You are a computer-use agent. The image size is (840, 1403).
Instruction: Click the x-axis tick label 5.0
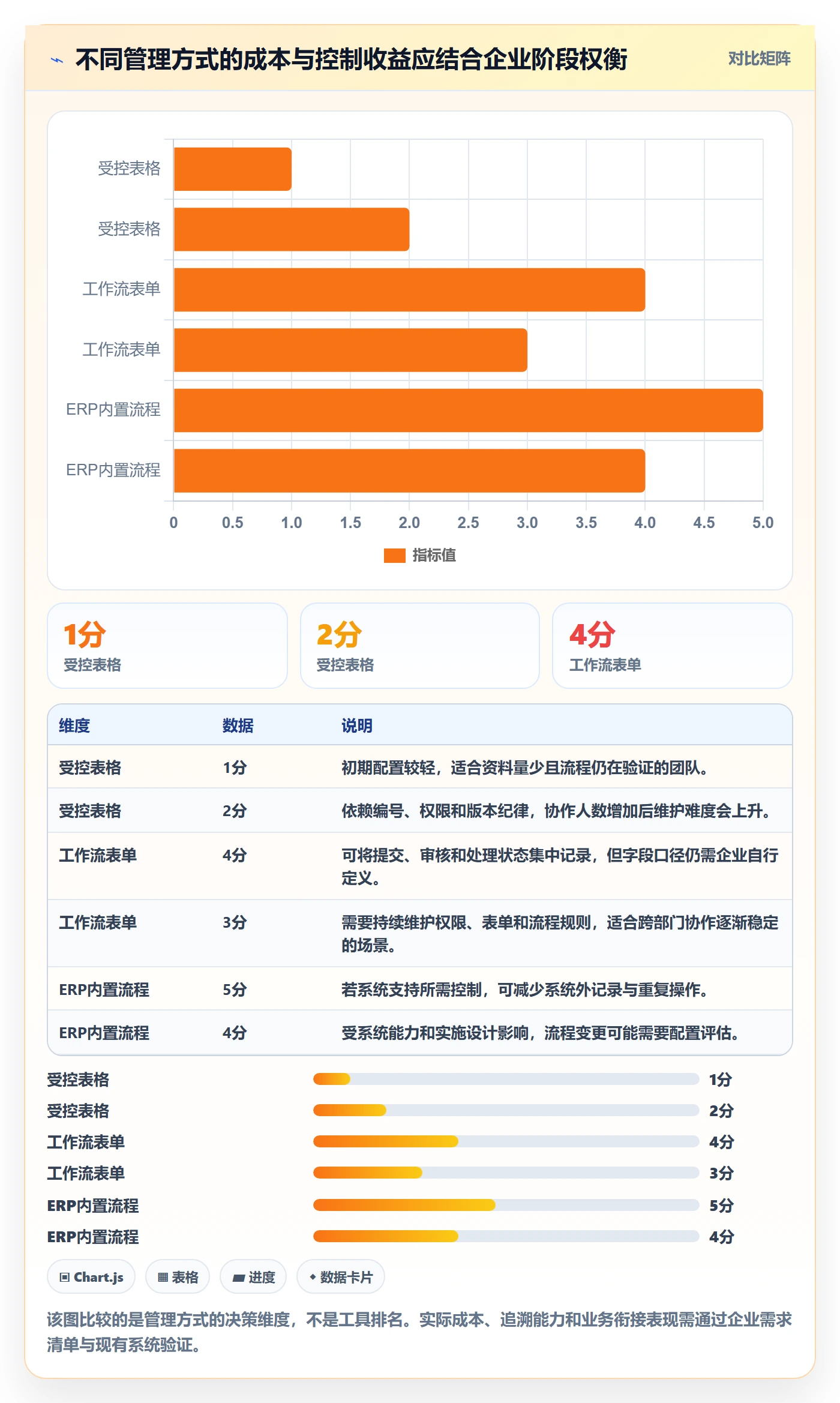(x=763, y=523)
